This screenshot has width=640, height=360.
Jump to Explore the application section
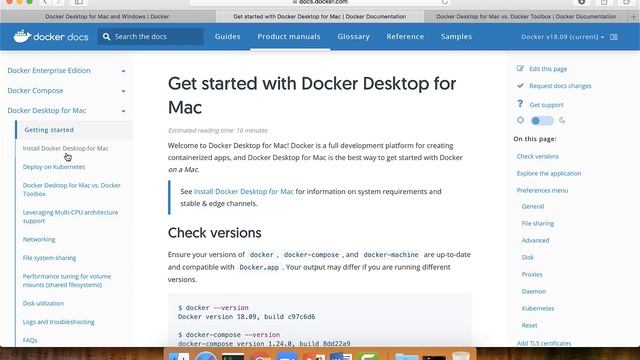point(549,173)
